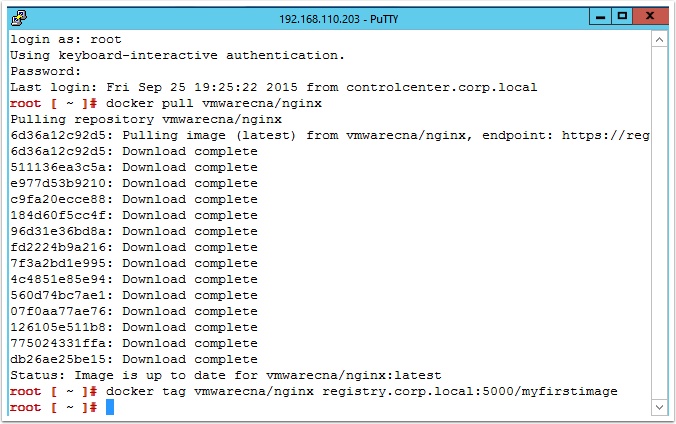Click the blue terminal cursor block
This screenshot has width=676, height=424.
pyautogui.click(x=110, y=407)
